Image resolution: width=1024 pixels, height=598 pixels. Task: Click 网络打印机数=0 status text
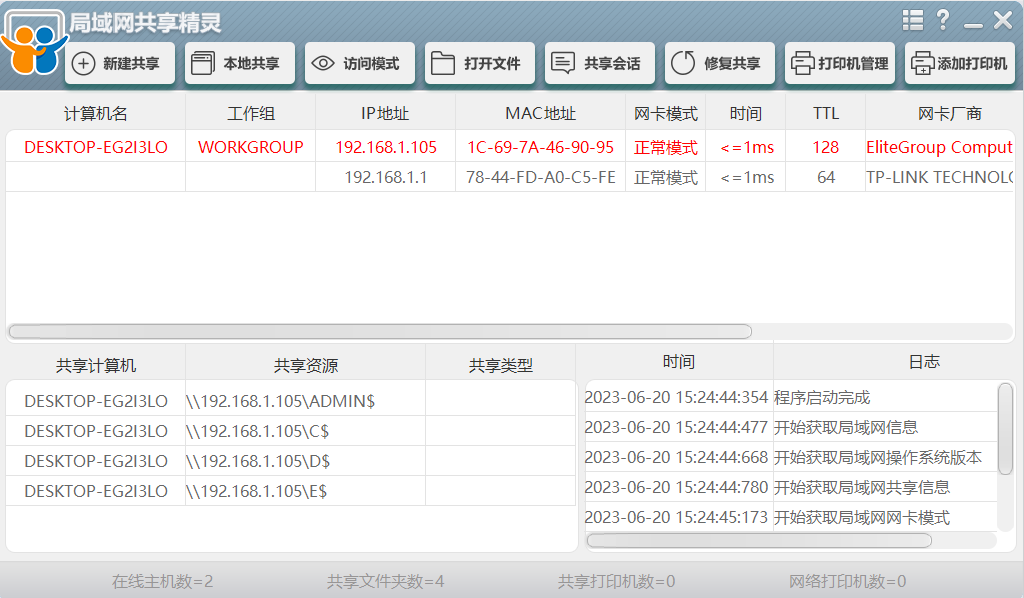click(848, 581)
